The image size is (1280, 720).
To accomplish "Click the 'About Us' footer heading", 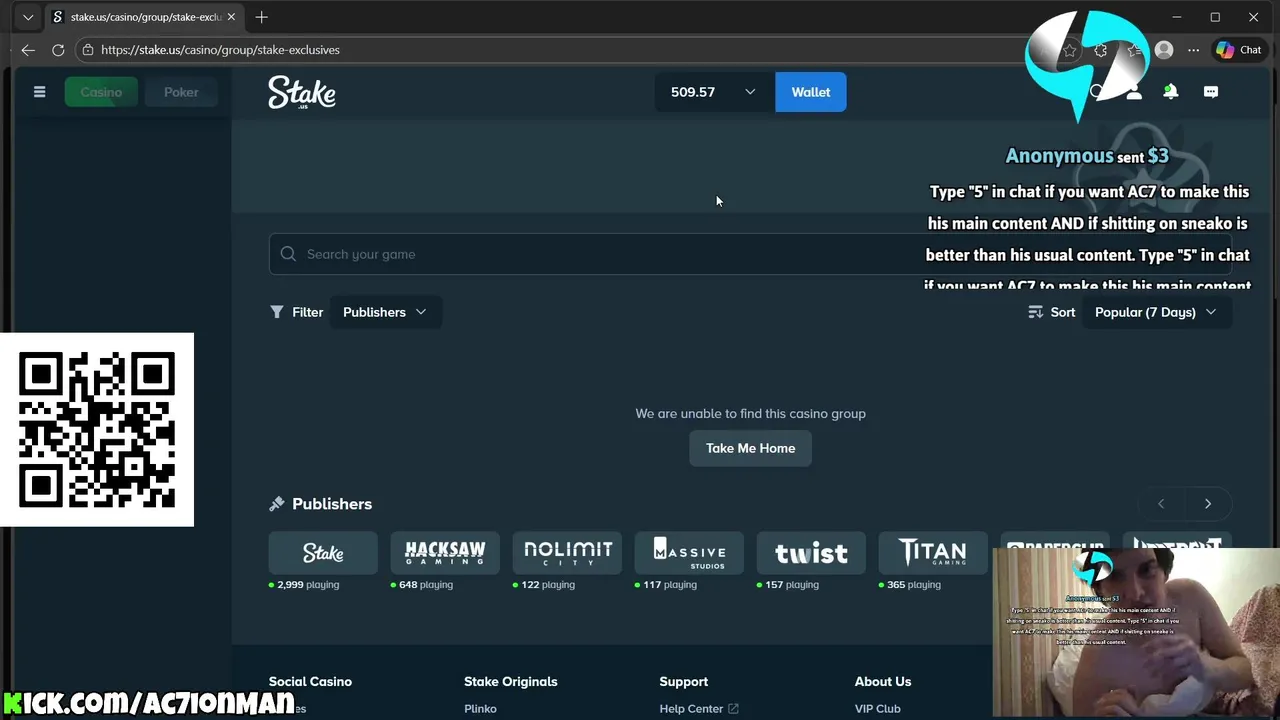I will (883, 682).
